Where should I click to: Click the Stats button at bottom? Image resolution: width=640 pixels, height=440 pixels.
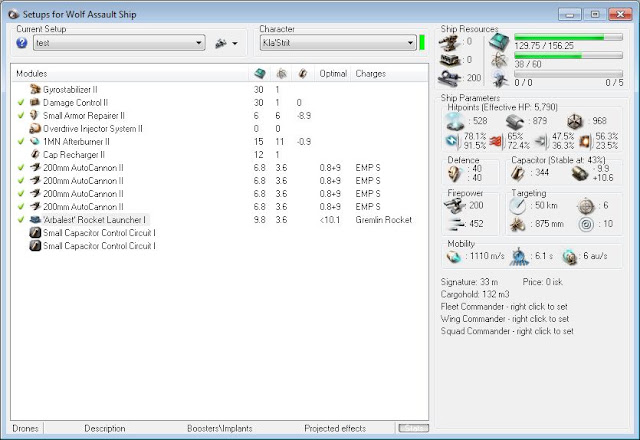pos(414,428)
